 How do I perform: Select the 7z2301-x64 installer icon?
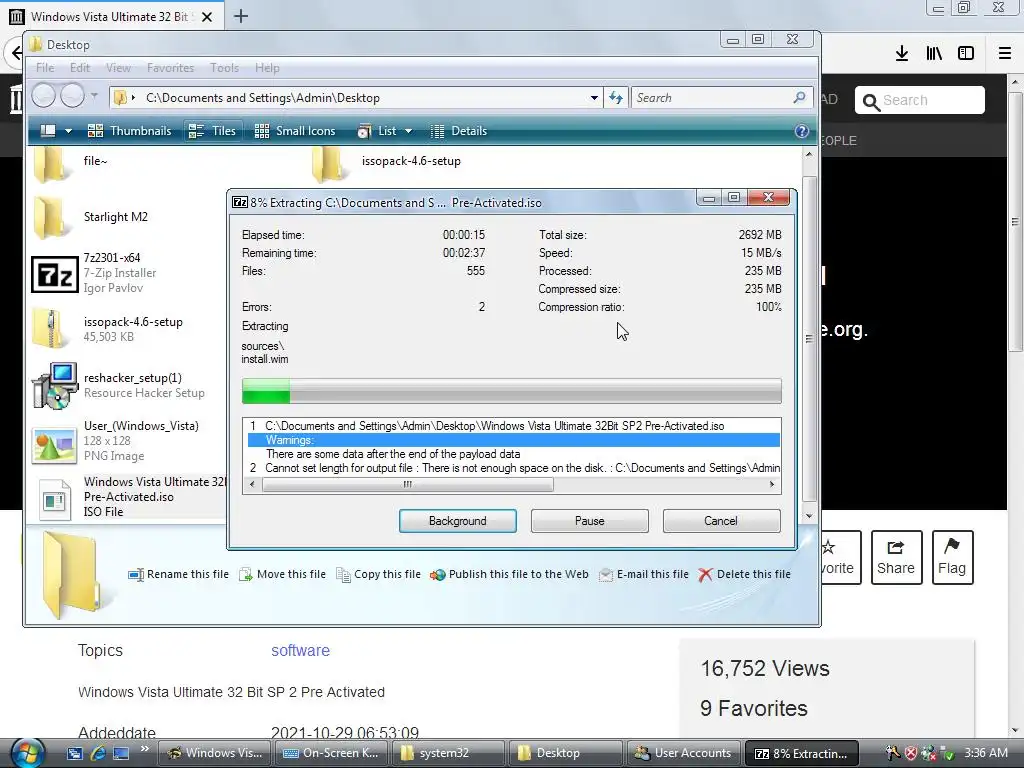[55, 274]
